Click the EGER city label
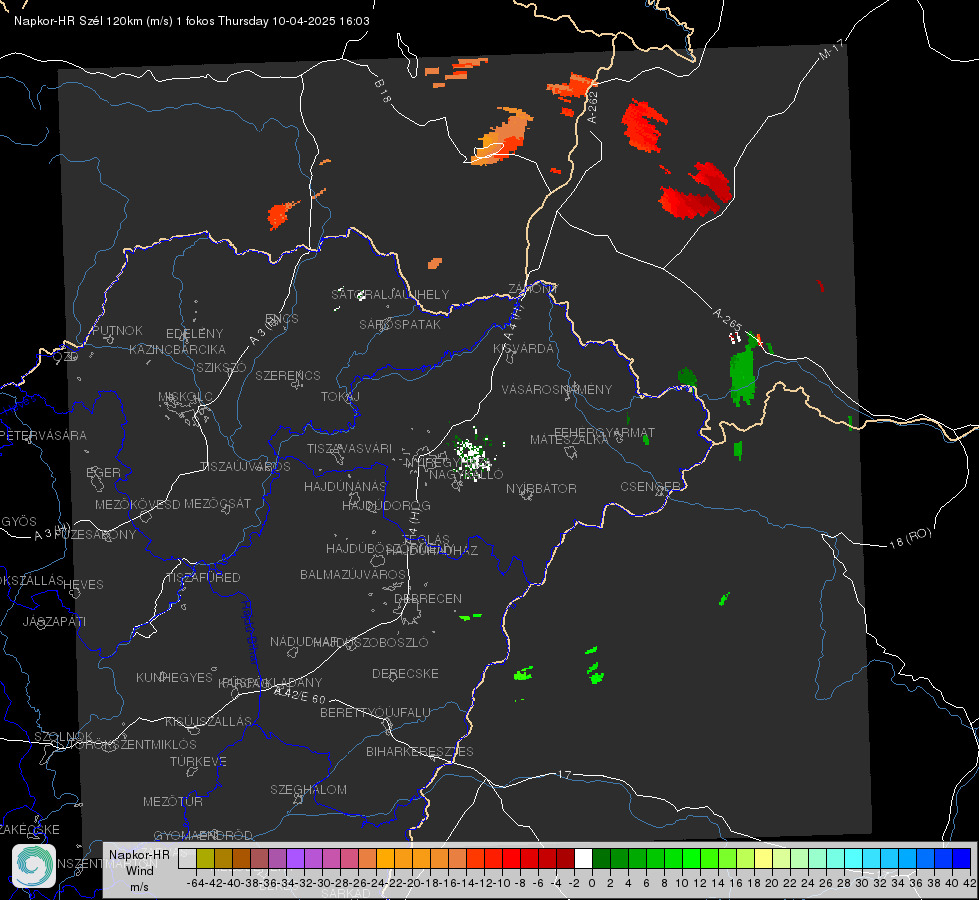 (103, 472)
